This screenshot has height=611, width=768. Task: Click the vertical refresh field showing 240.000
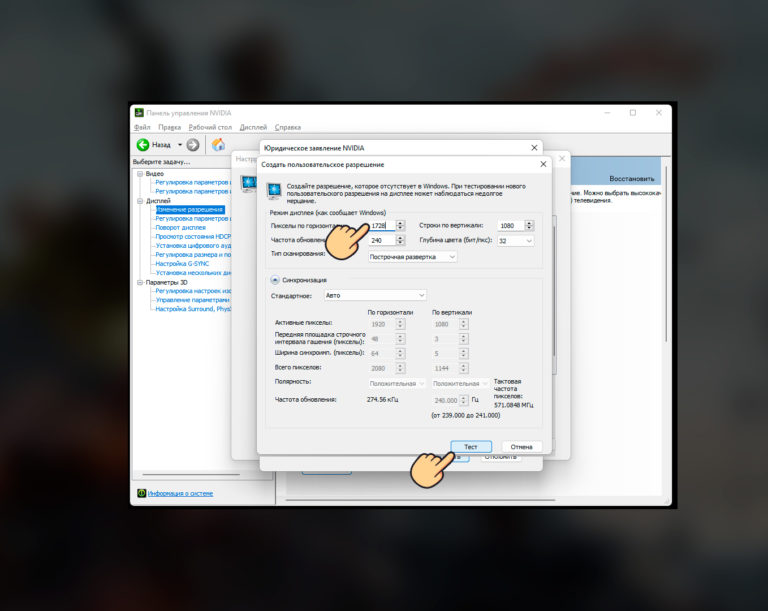click(446, 400)
